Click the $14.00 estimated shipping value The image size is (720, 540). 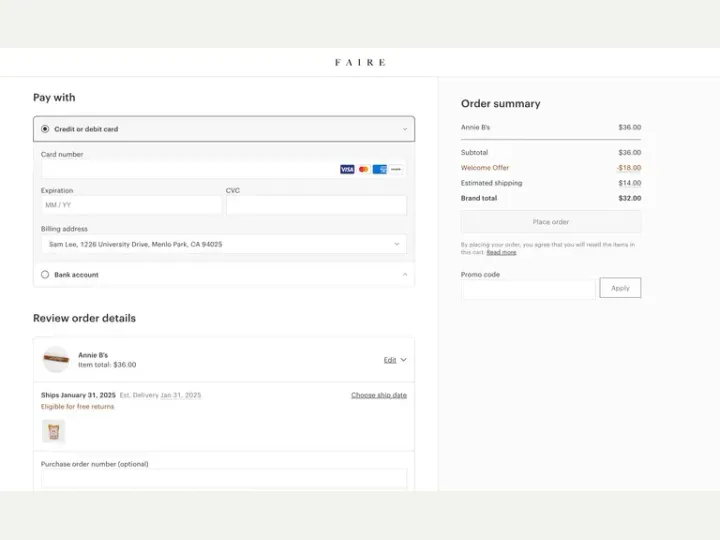coord(630,183)
